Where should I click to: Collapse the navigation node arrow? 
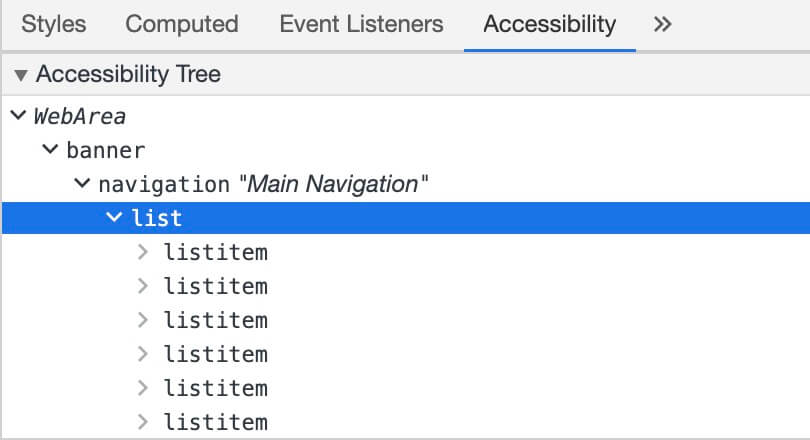pyautogui.click(x=82, y=184)
